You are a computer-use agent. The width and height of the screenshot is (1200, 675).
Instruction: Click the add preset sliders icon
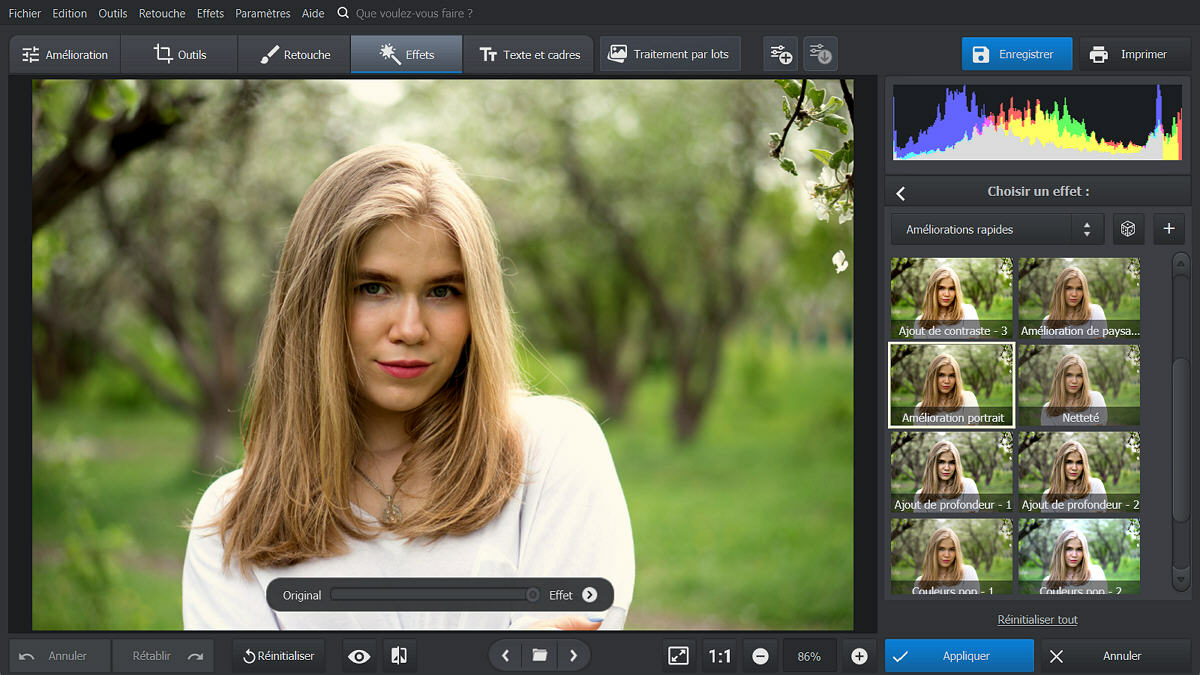point(781,54)
